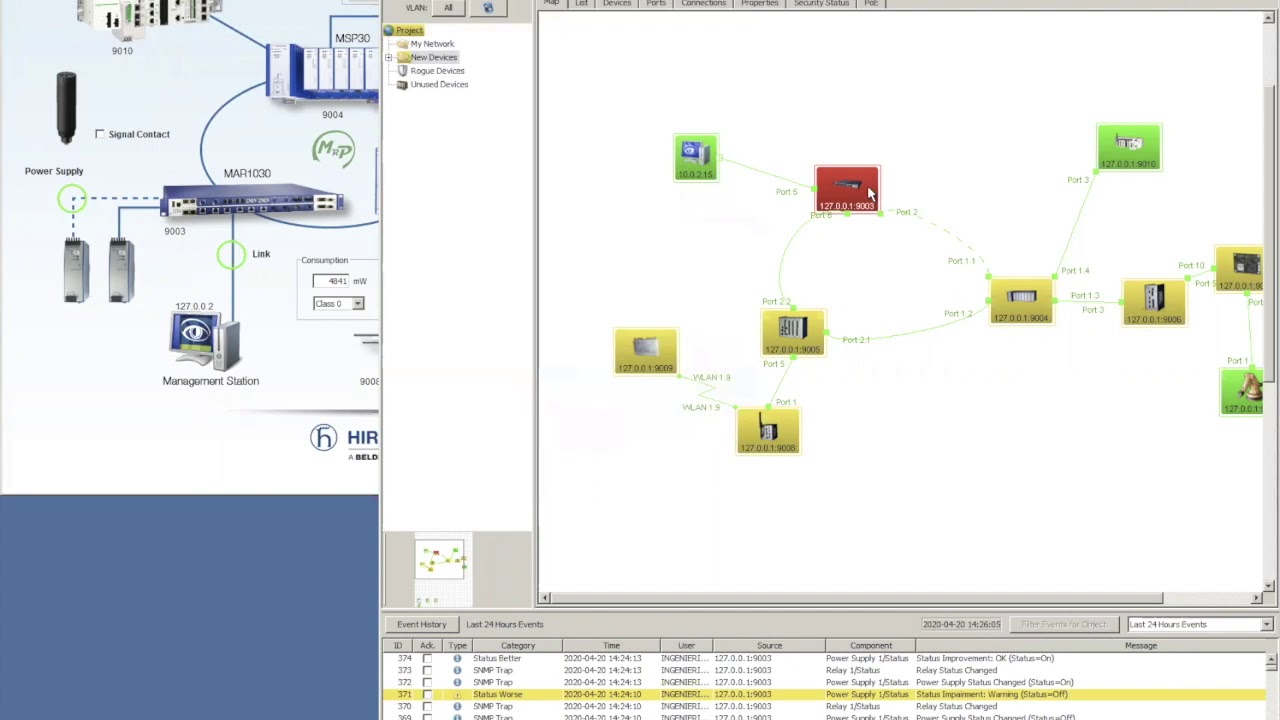Viewport: 1280px width, 720px height.
Task: Select the highlighted Status Worse event row
Action: tap(826, 695)
